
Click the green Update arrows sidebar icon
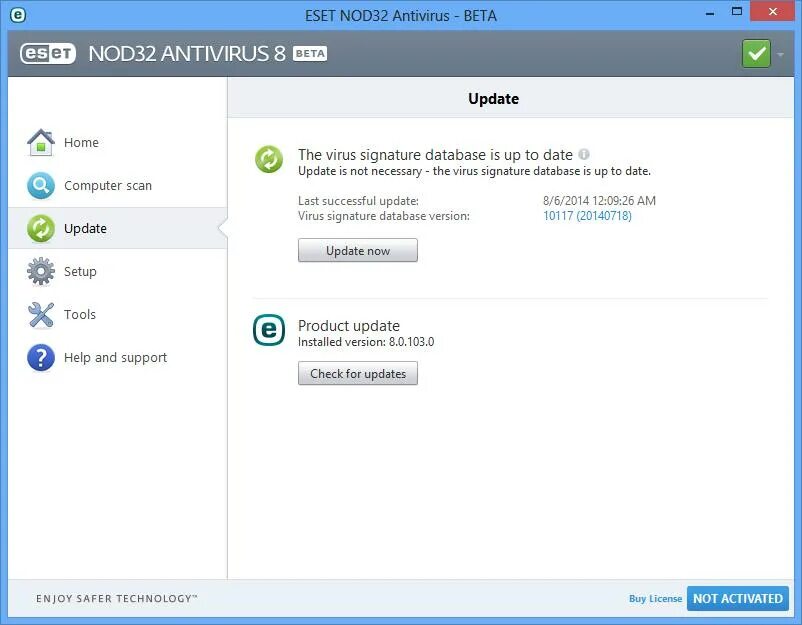(41, 228)
